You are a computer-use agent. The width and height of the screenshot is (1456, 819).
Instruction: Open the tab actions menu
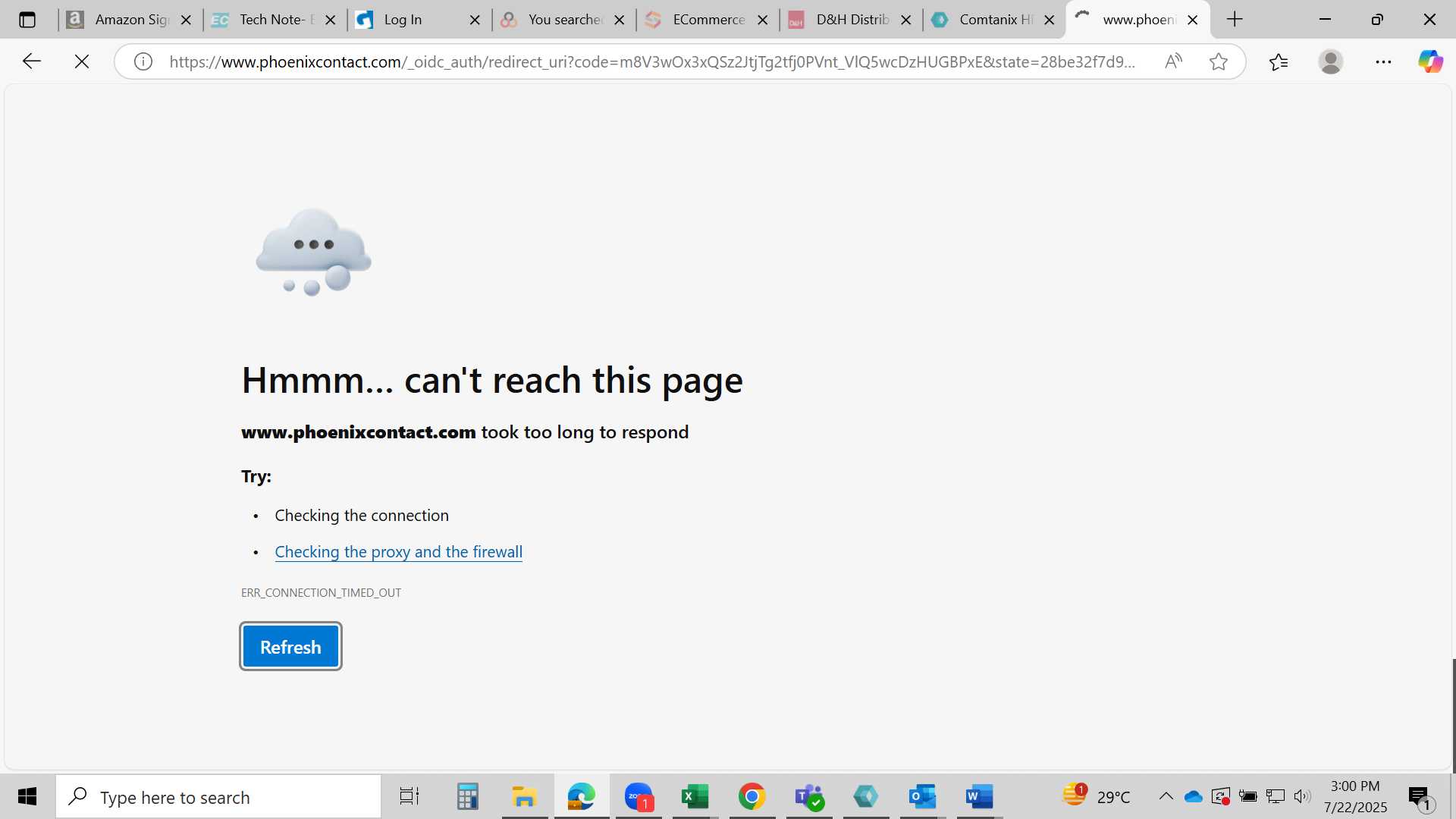point(27,20)
